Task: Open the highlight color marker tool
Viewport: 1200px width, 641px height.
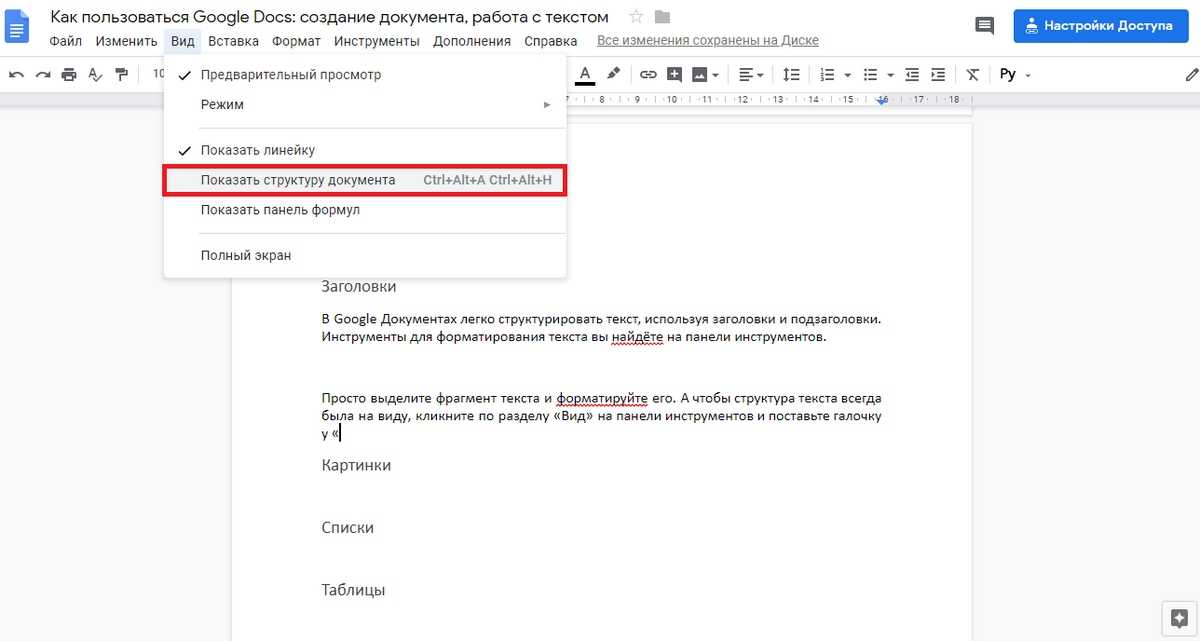Action: coord(613,74)
